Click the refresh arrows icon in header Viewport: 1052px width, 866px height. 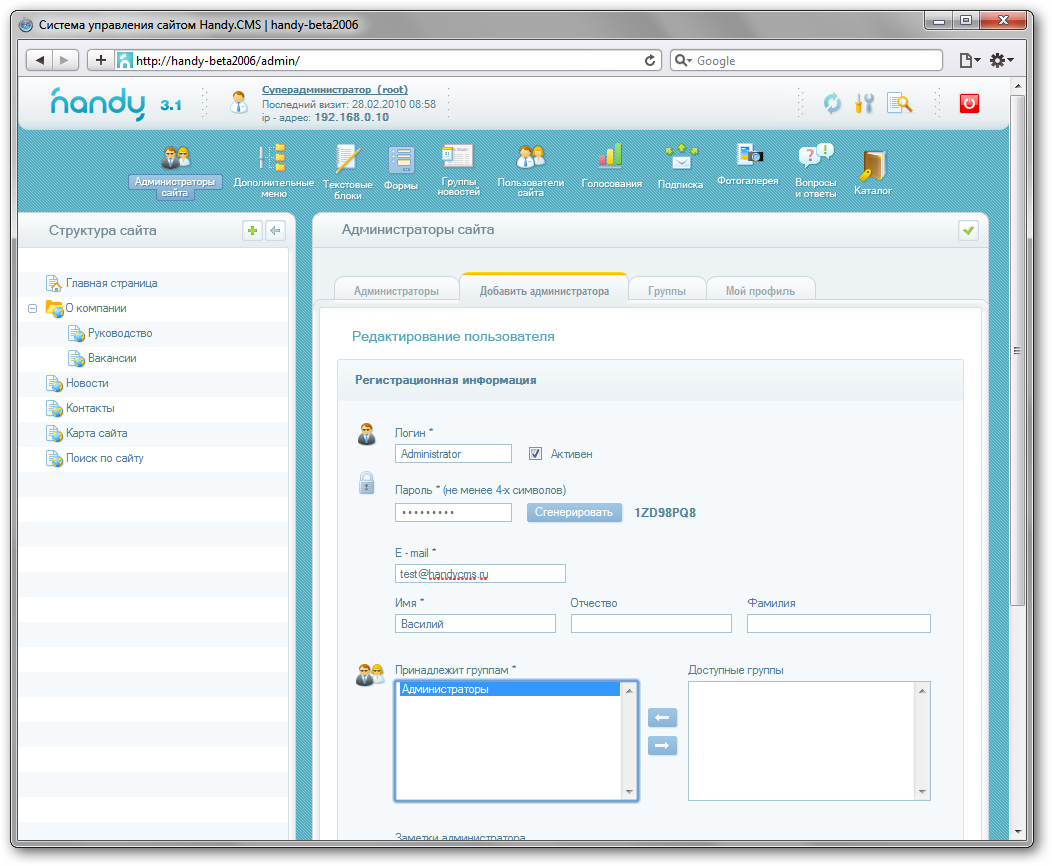[832, 102]
